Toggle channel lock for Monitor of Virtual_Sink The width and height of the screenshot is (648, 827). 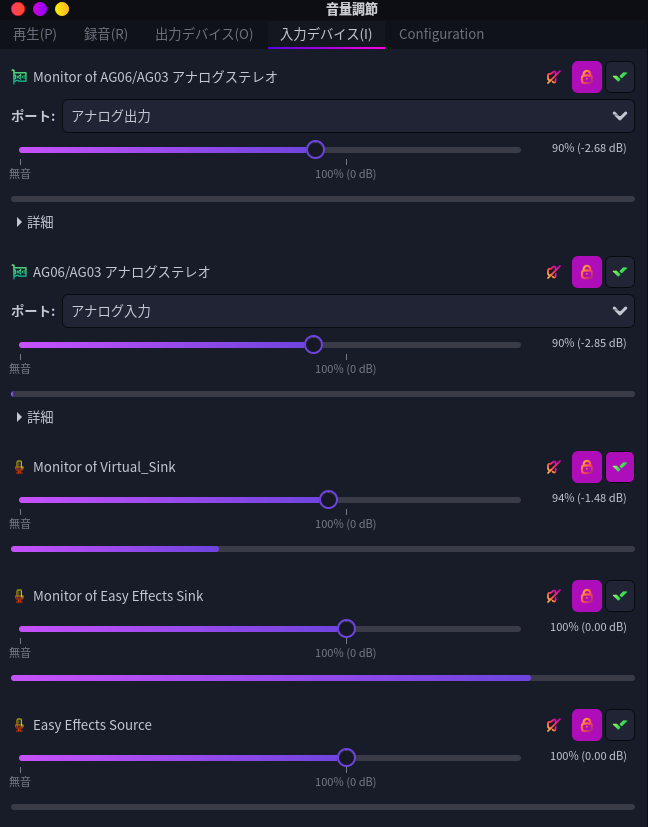click(587, 467)
